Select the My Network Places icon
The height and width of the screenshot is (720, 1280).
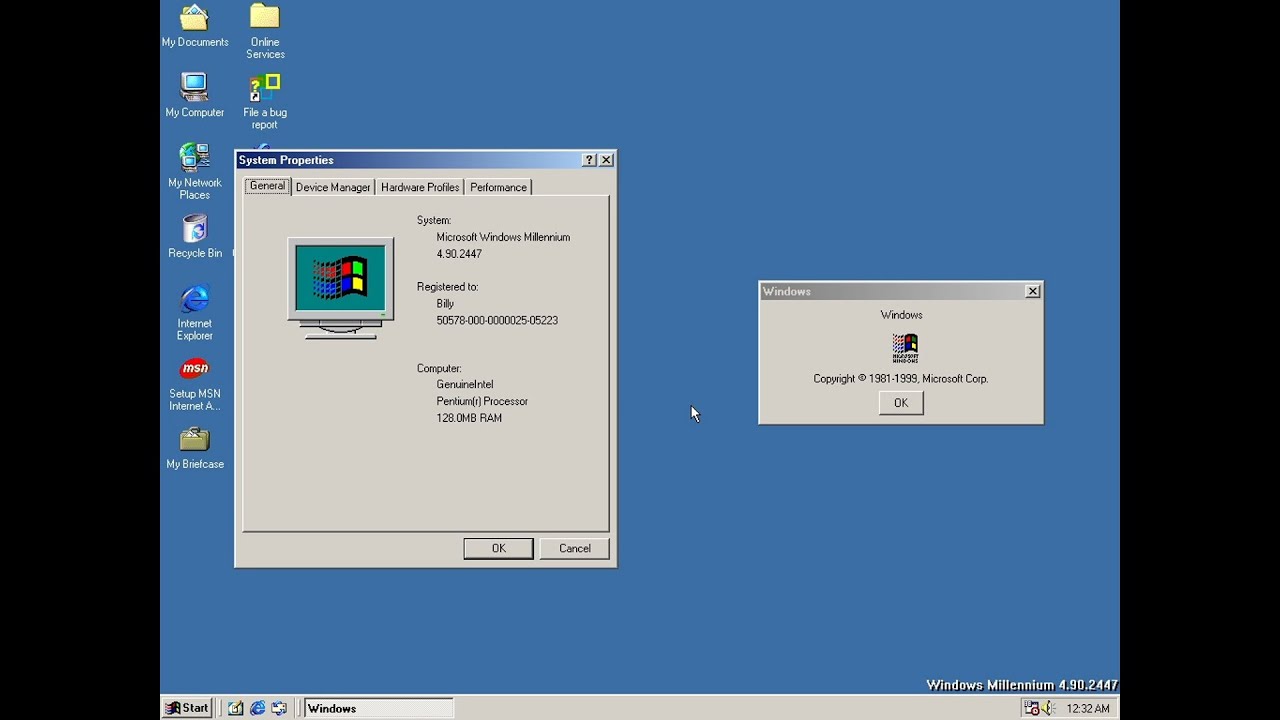pyautogui.click(x=194, y=171)
